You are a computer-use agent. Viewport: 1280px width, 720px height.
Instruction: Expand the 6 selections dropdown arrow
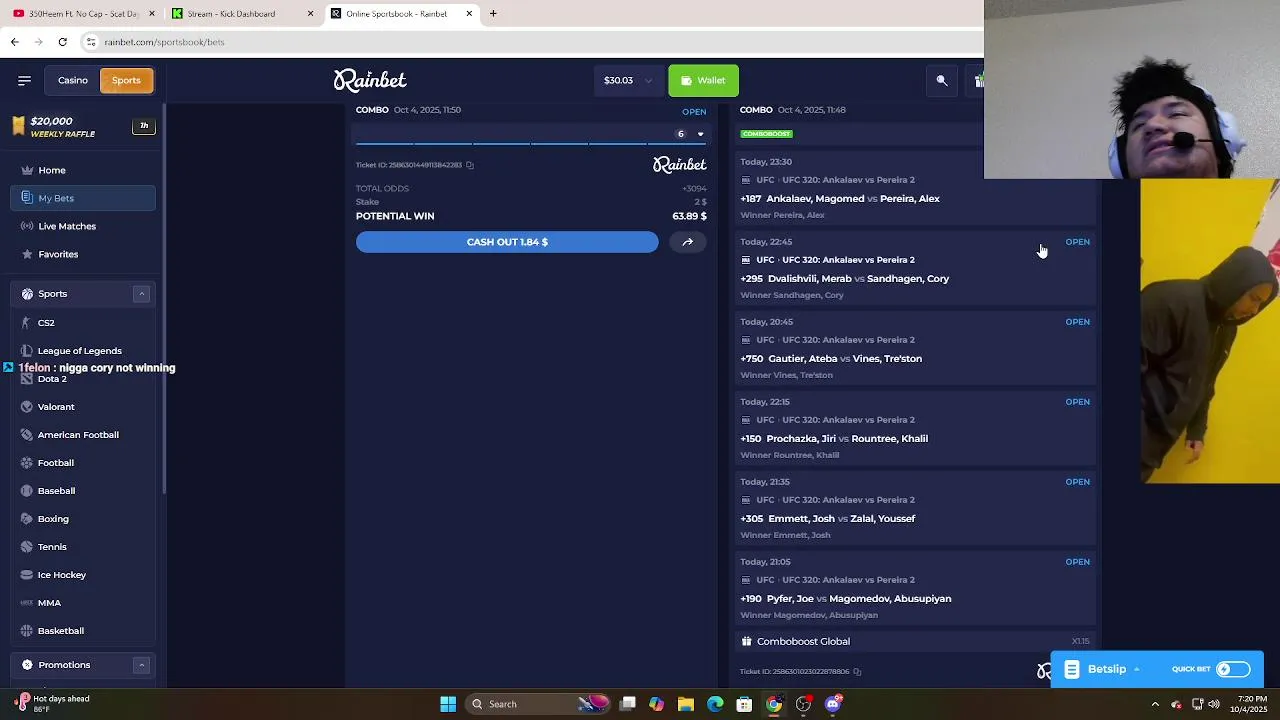pos(700,134)
